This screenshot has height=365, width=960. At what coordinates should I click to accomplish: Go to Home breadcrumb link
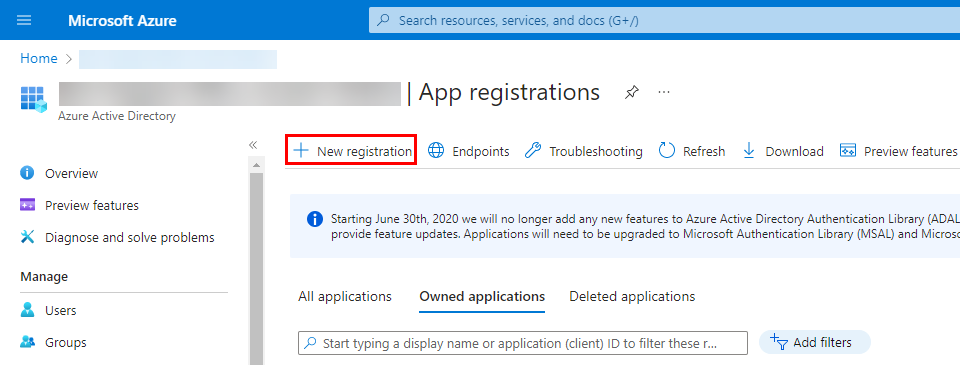coord(39,58)
